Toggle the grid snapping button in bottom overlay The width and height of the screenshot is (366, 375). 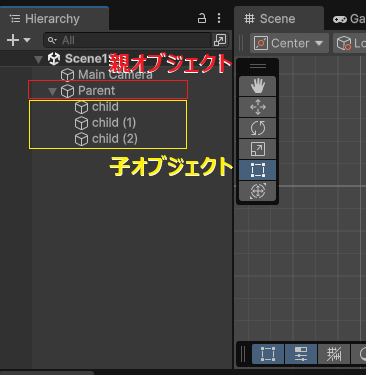click(x=333, y=354)
